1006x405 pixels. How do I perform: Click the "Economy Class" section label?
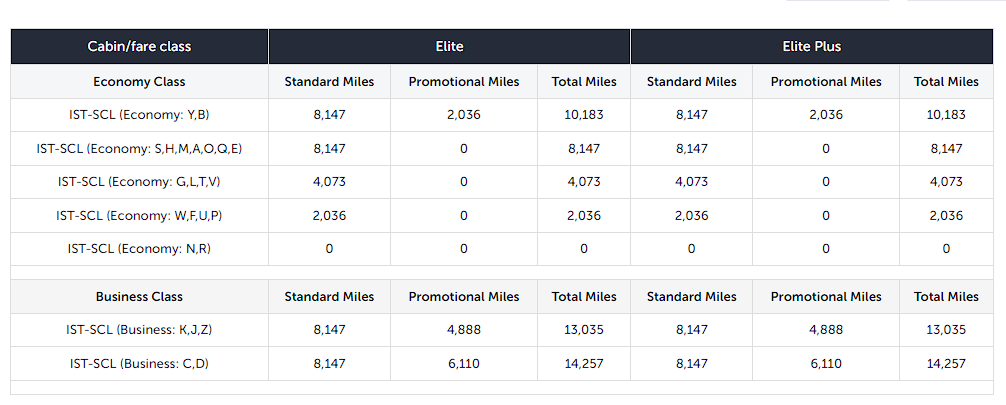(x=139, y=82)
